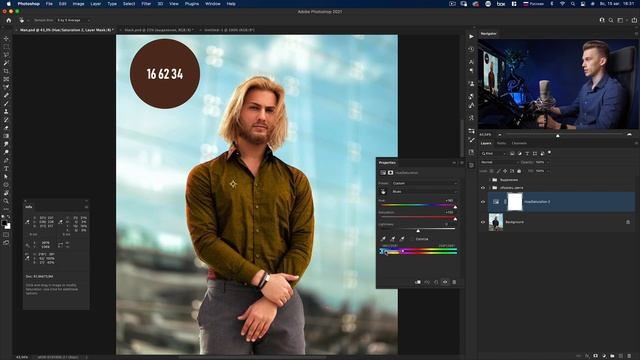Zoom out using the Navigator small mountain button
640x360 pixels.
coord(500,135)
